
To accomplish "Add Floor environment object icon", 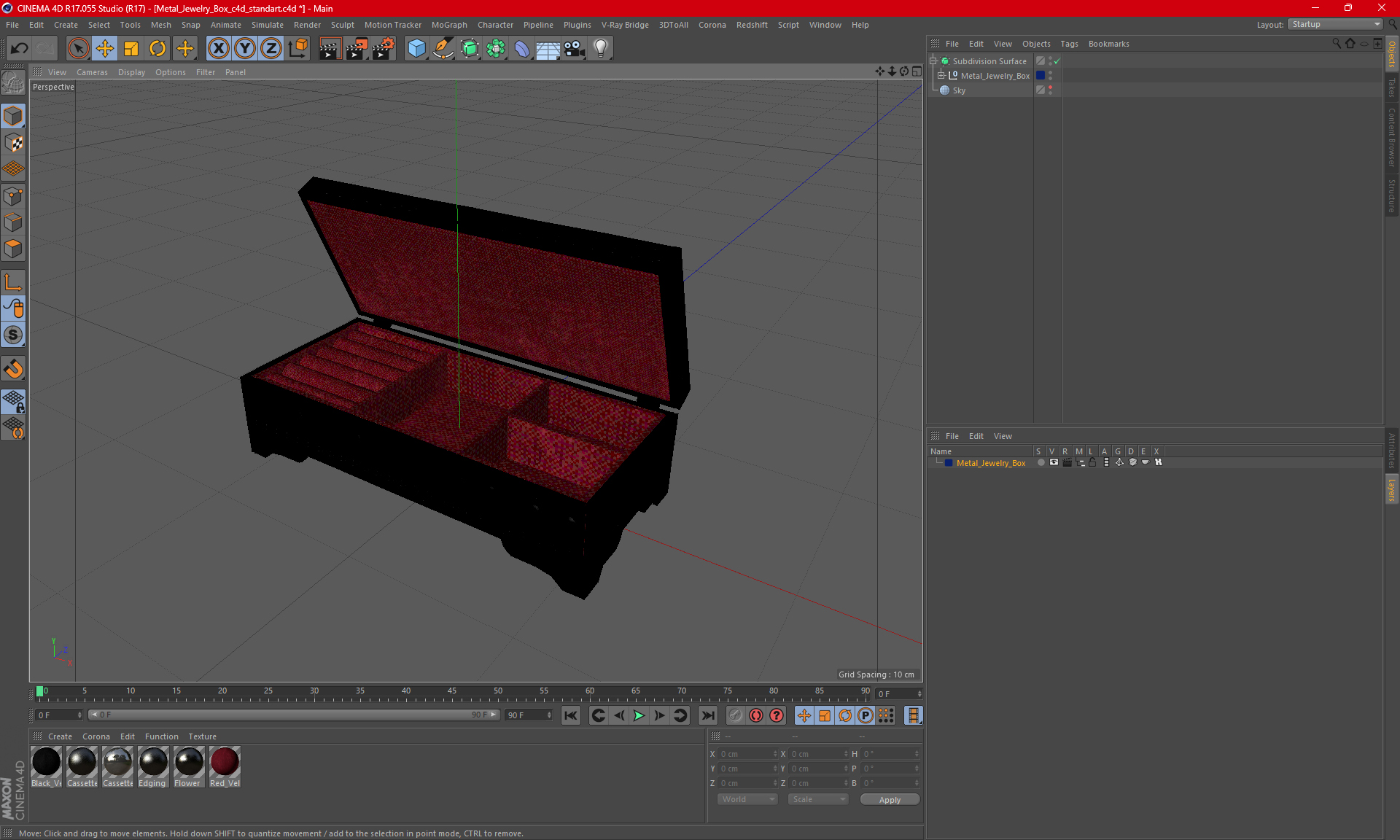I will coord(548,49).
